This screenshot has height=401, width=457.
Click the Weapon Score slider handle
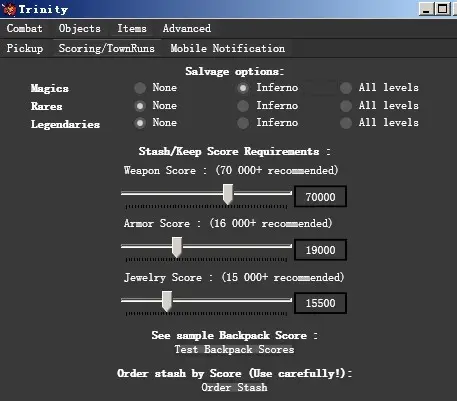coord(228,194)
